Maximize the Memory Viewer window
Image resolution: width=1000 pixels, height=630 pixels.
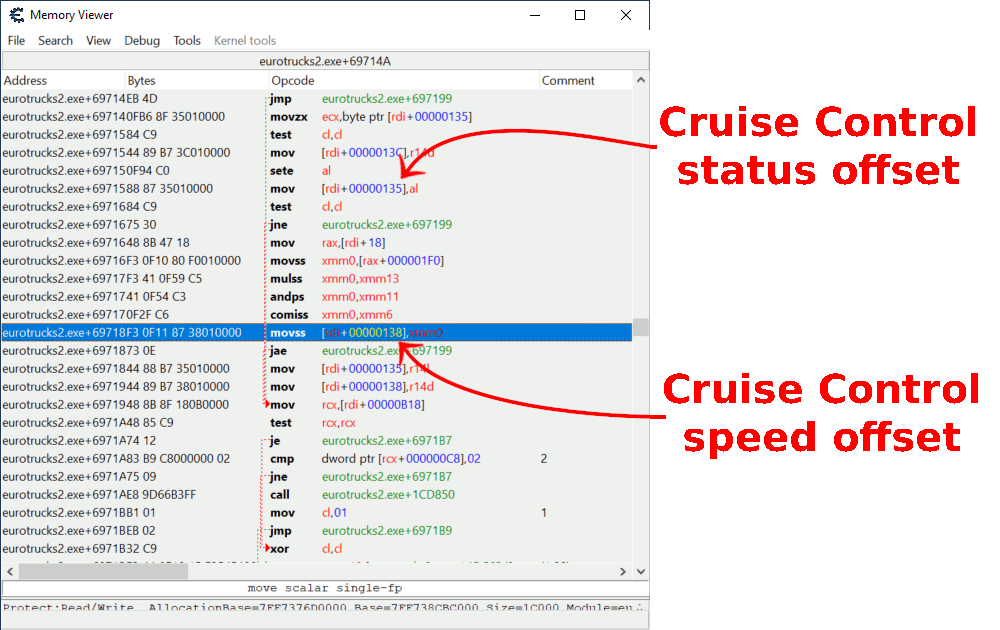580,15
